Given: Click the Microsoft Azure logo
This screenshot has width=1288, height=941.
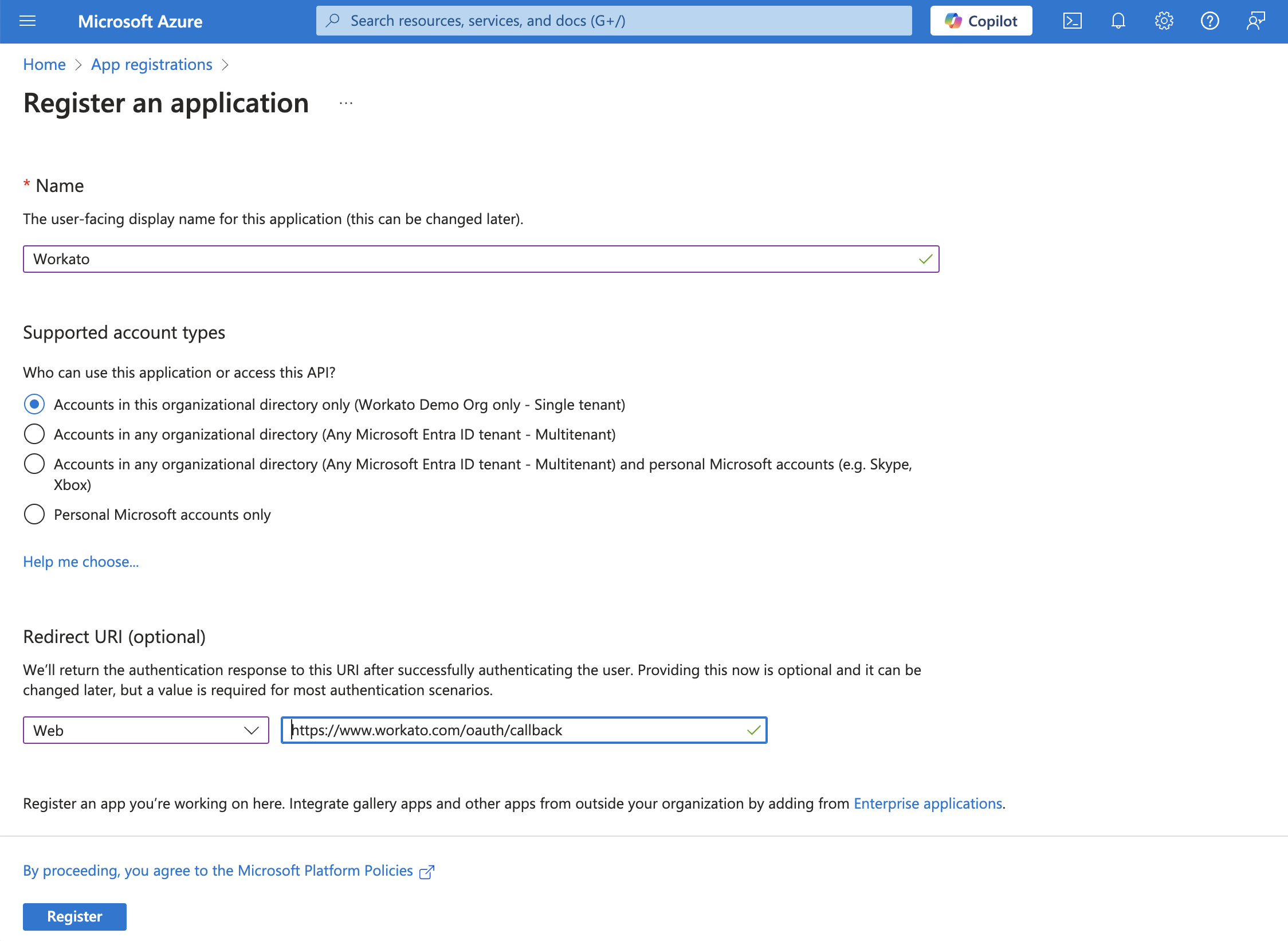Looking at the screenshot, I should (x=140, y=22).
